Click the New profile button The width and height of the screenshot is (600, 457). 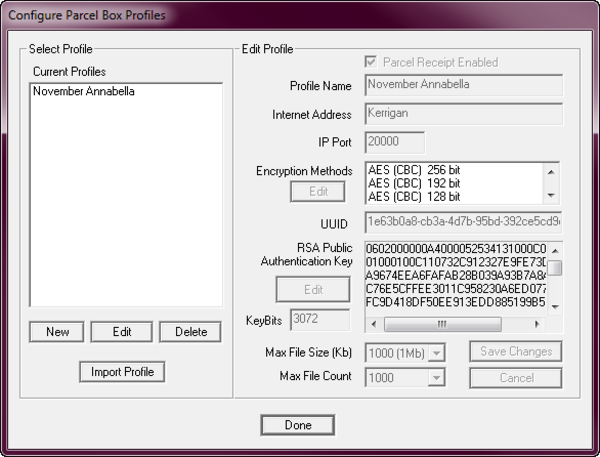[56, 332]
